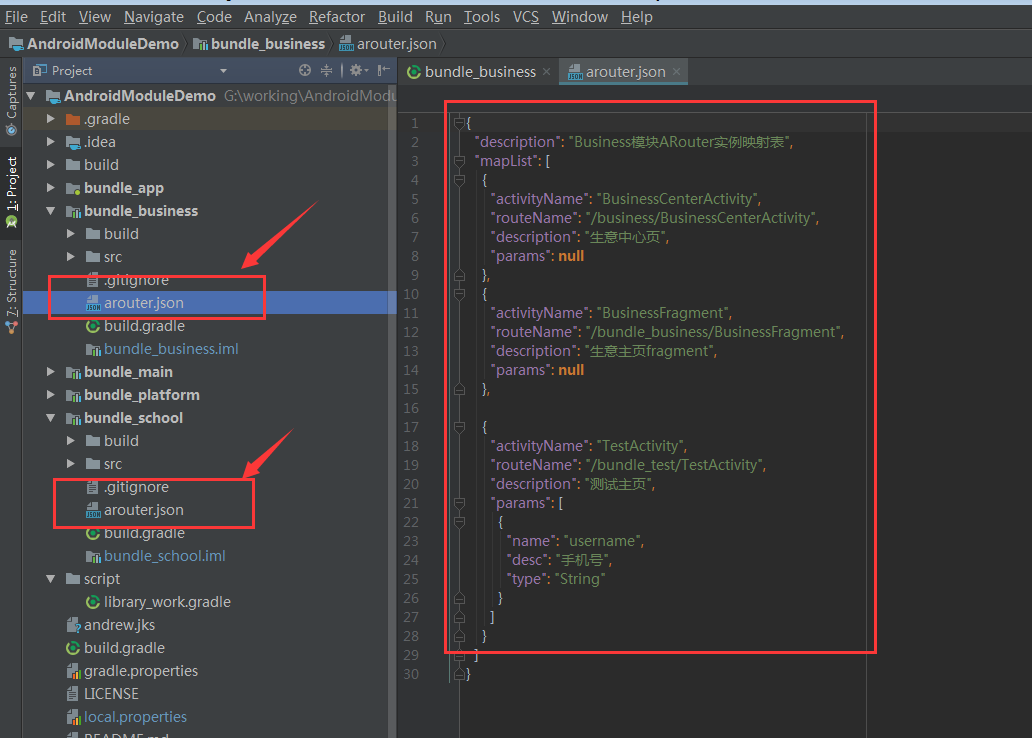Screen dimensions: 1032x738
Task: Click AndroidModuleDemo breadcrumb
Action: point(93,44)
